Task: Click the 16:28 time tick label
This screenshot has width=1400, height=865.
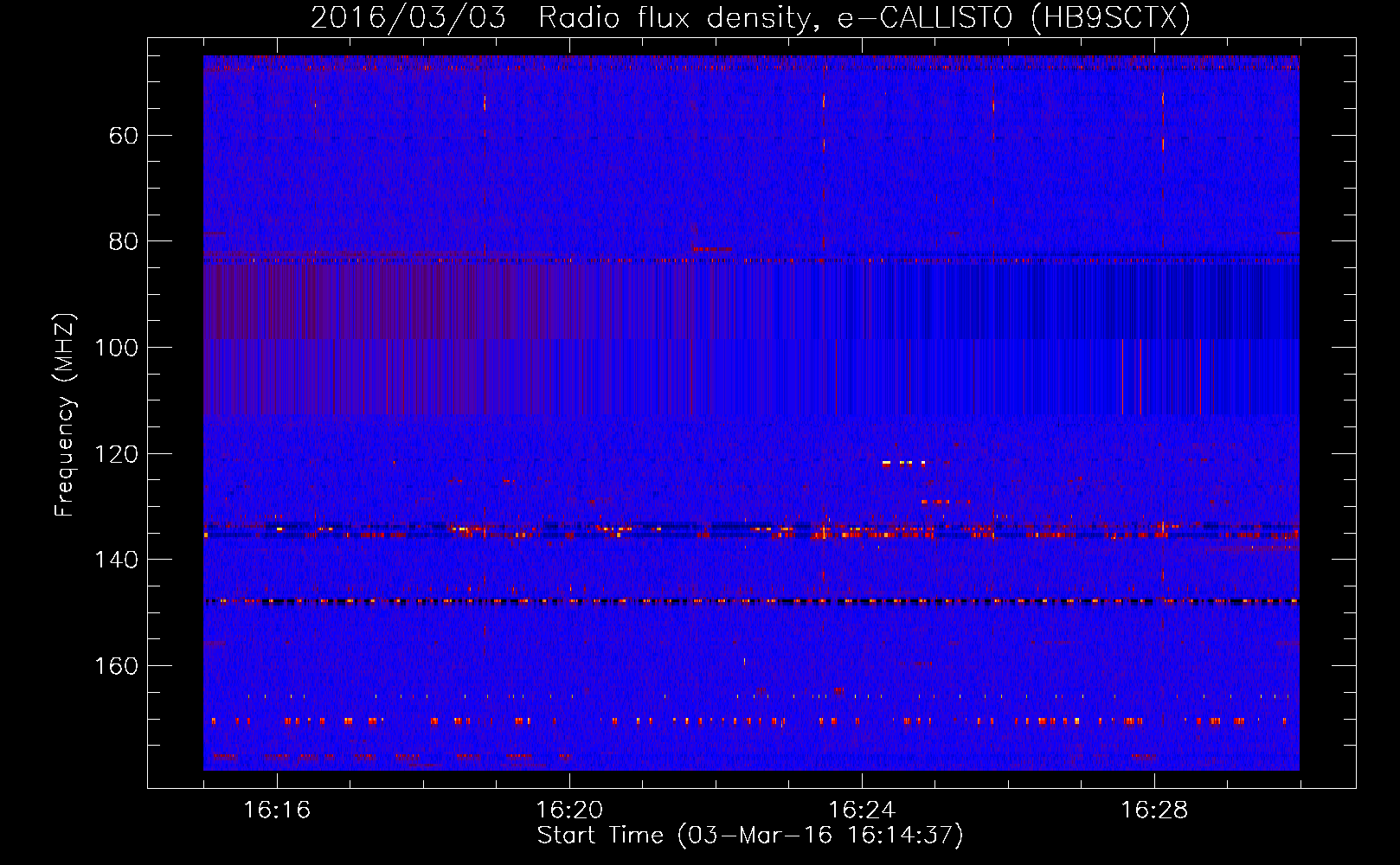Action: point(1154,811)
